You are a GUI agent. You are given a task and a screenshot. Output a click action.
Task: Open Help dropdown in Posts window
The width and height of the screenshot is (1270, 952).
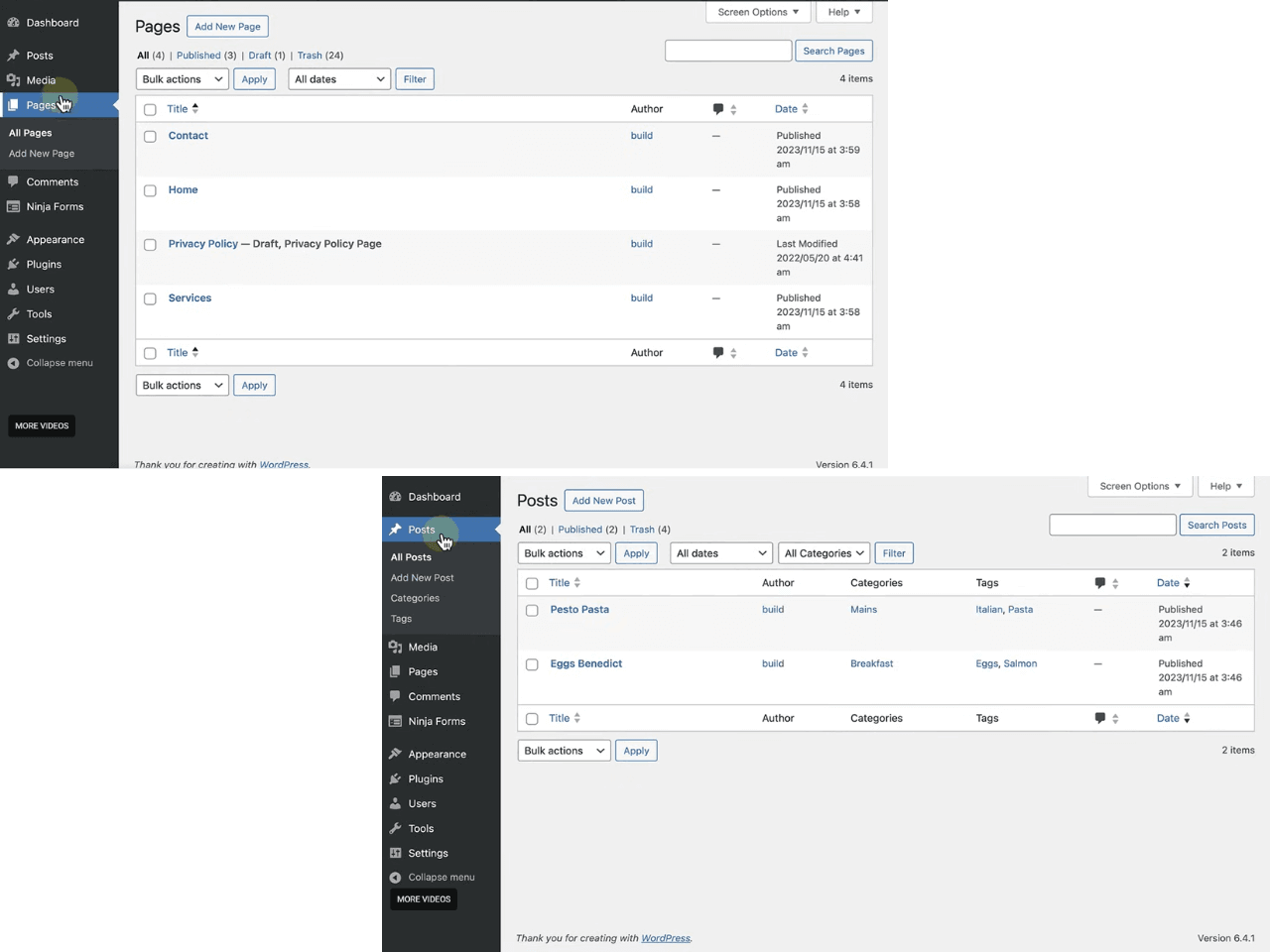click(1226, 486)
